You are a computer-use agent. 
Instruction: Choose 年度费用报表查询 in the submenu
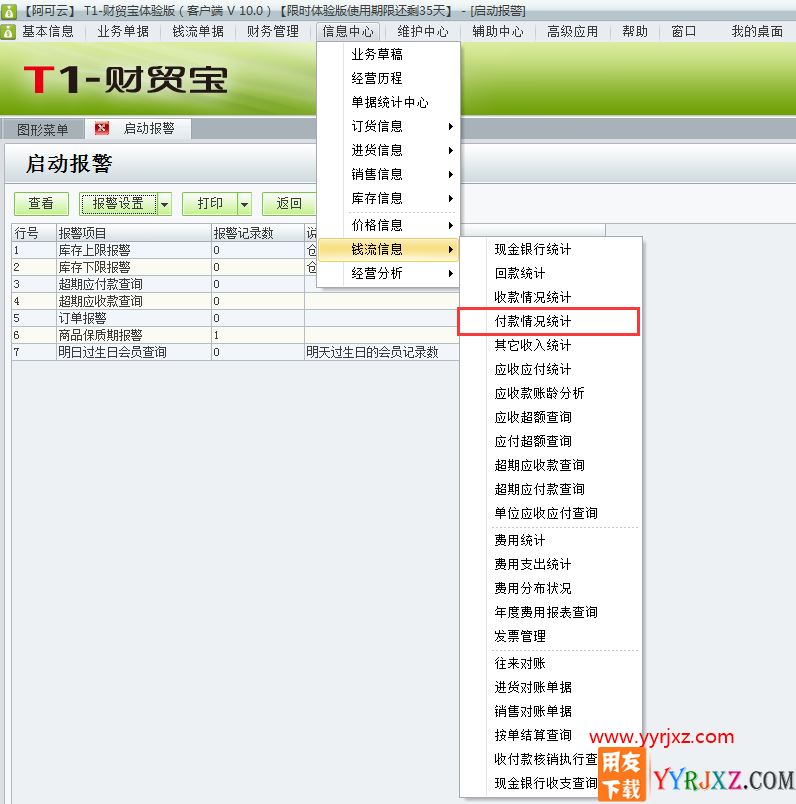click(x=550, y=612)
